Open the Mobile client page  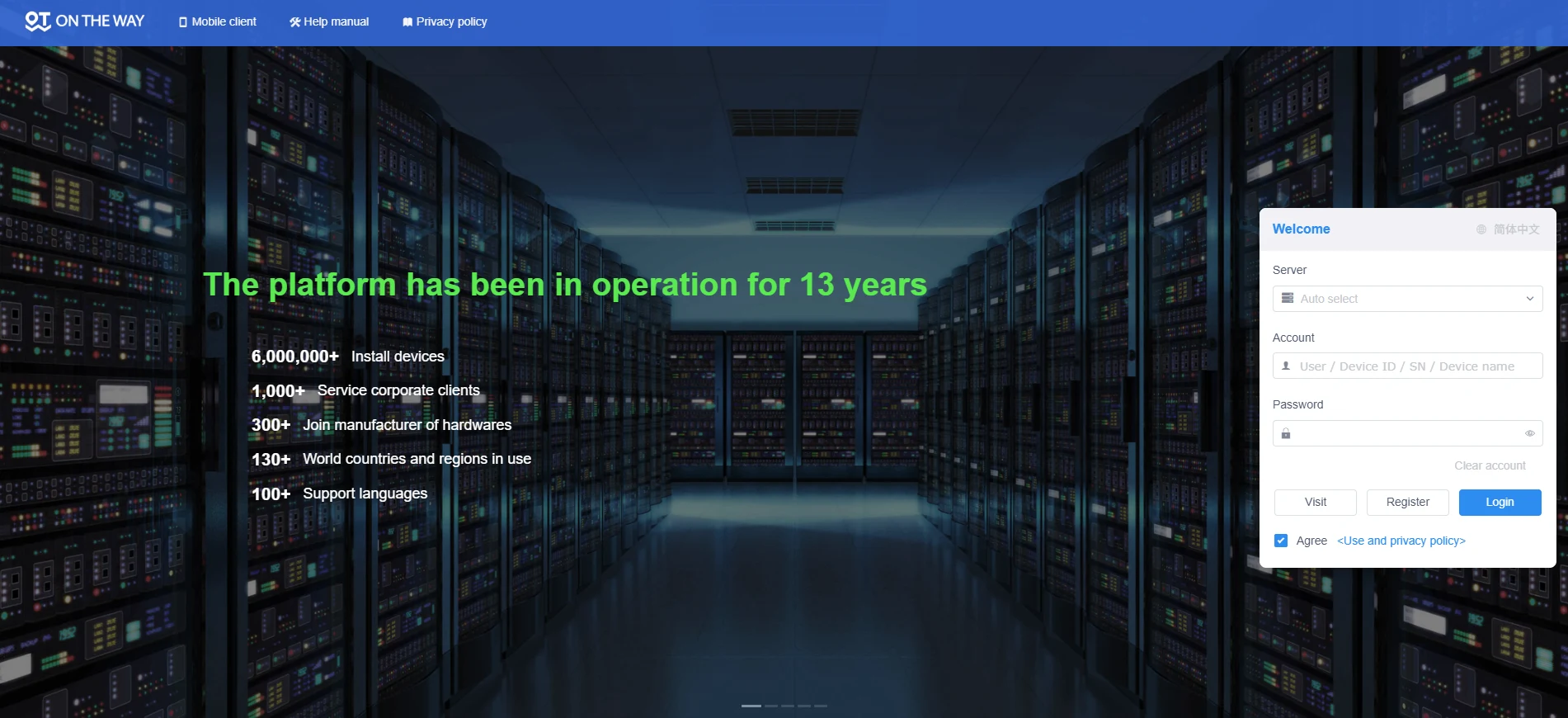click(218, 22)
